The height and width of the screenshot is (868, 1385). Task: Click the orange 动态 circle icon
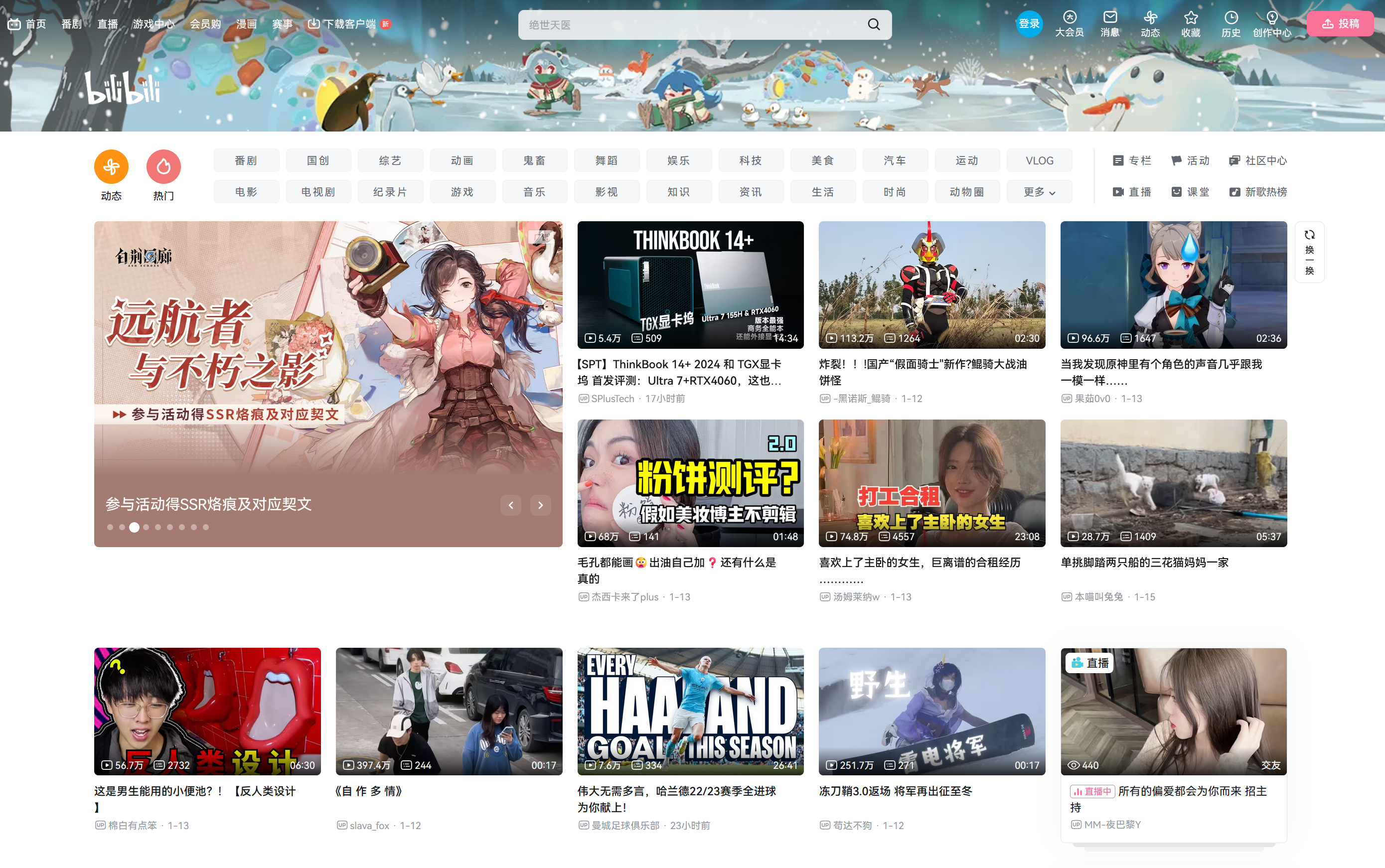coord(112,166)
